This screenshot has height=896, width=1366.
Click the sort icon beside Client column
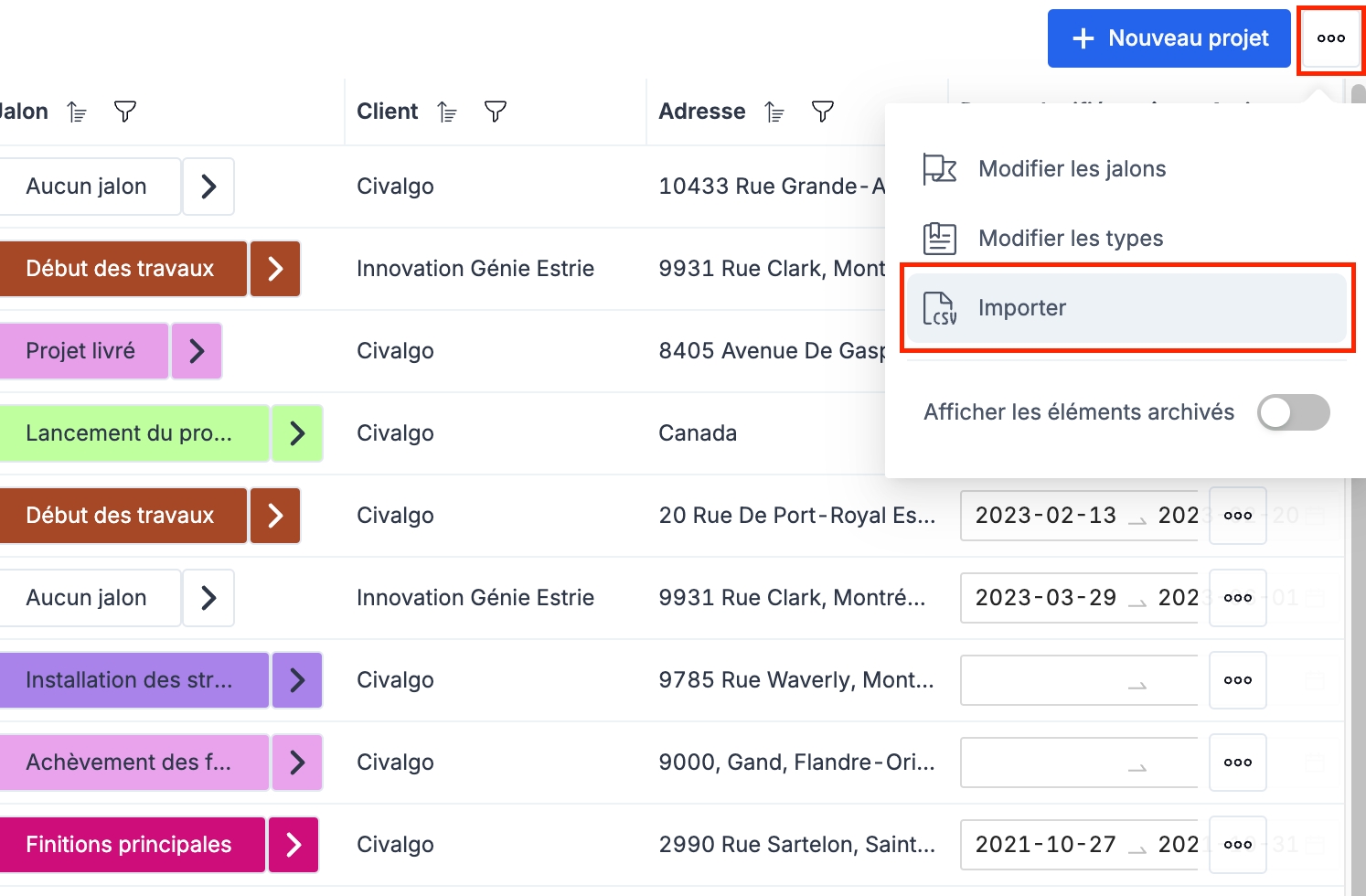[447, 112]
